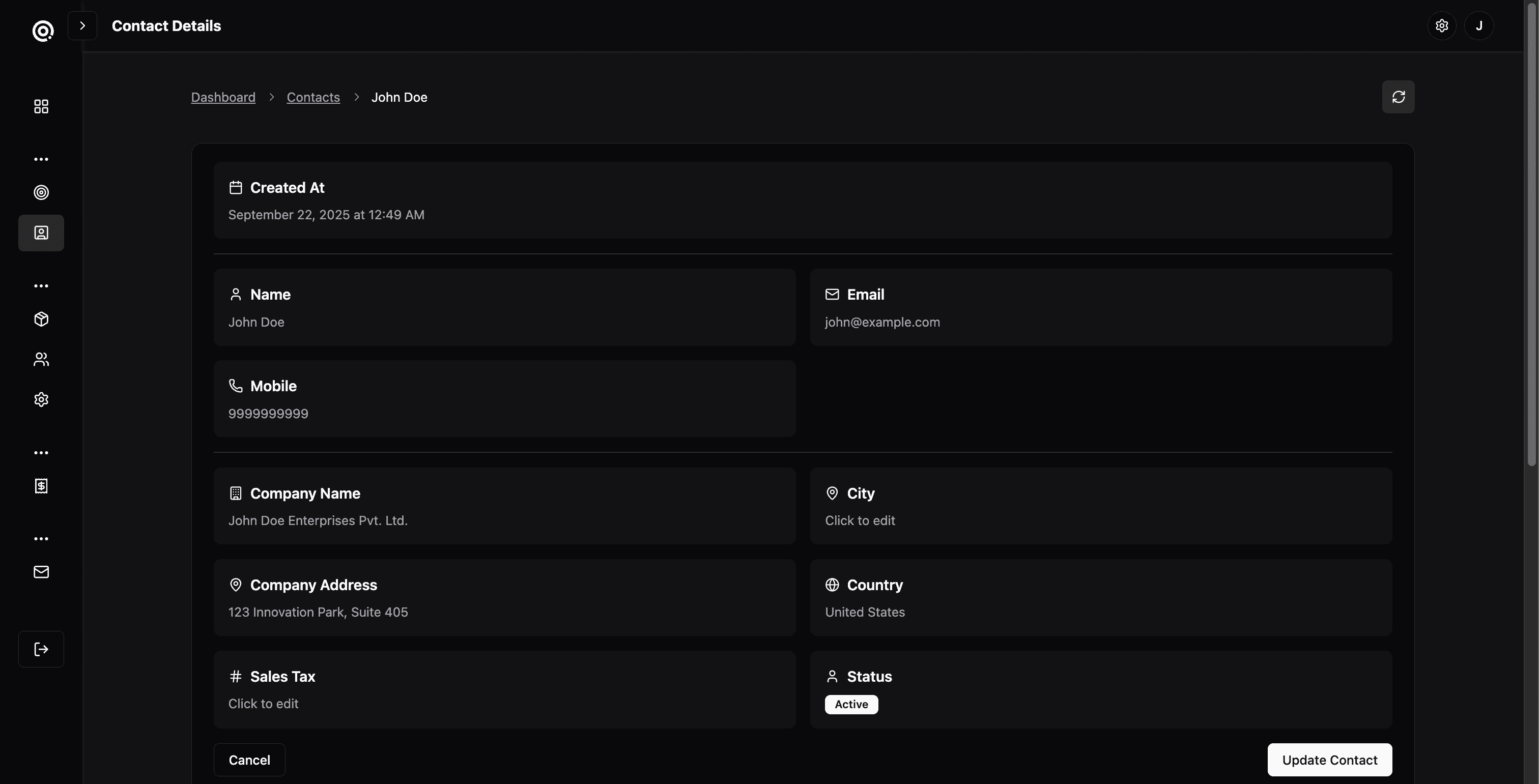Expand first ellipsis section in sidebar
This screenshot has height=784, width=1539.
pyautogui.click(x=41, y=159)
